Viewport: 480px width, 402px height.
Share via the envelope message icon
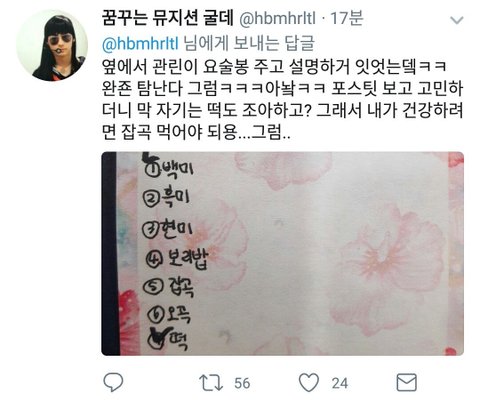[406, 382]
